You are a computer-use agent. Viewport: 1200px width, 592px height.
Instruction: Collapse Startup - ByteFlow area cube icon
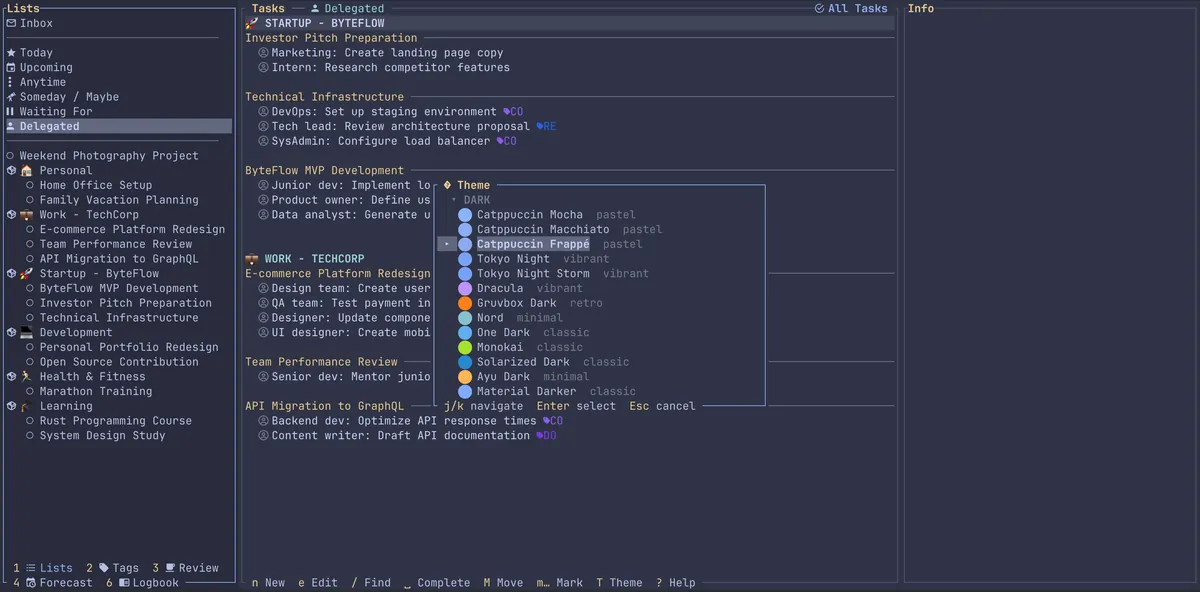coord(11,273)
